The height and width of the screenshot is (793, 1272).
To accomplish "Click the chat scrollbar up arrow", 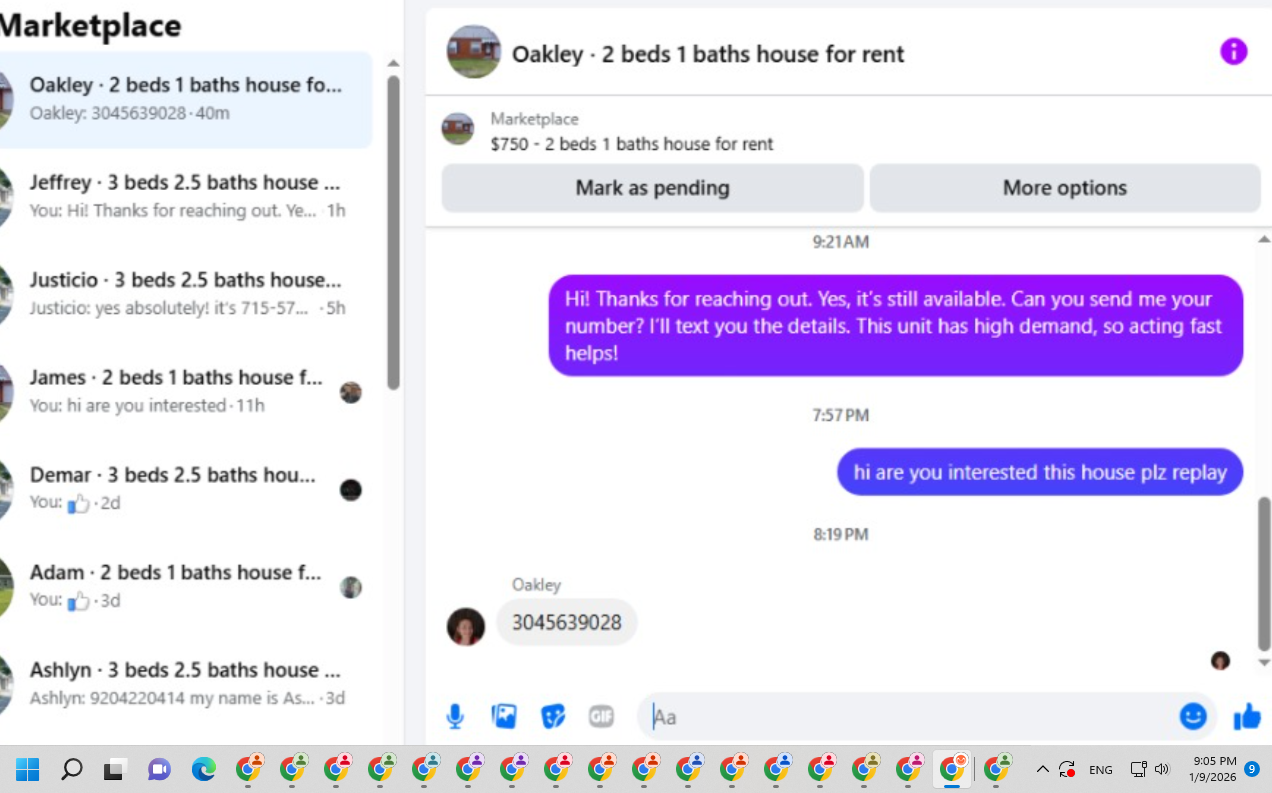I will pyautogui.click(x=1264, y=239).
